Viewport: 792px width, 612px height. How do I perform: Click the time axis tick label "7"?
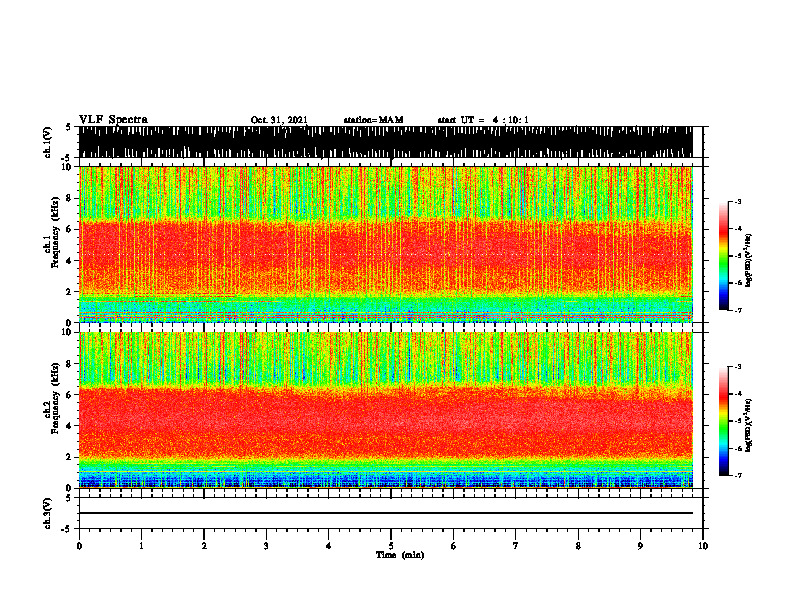click(516, 546)
